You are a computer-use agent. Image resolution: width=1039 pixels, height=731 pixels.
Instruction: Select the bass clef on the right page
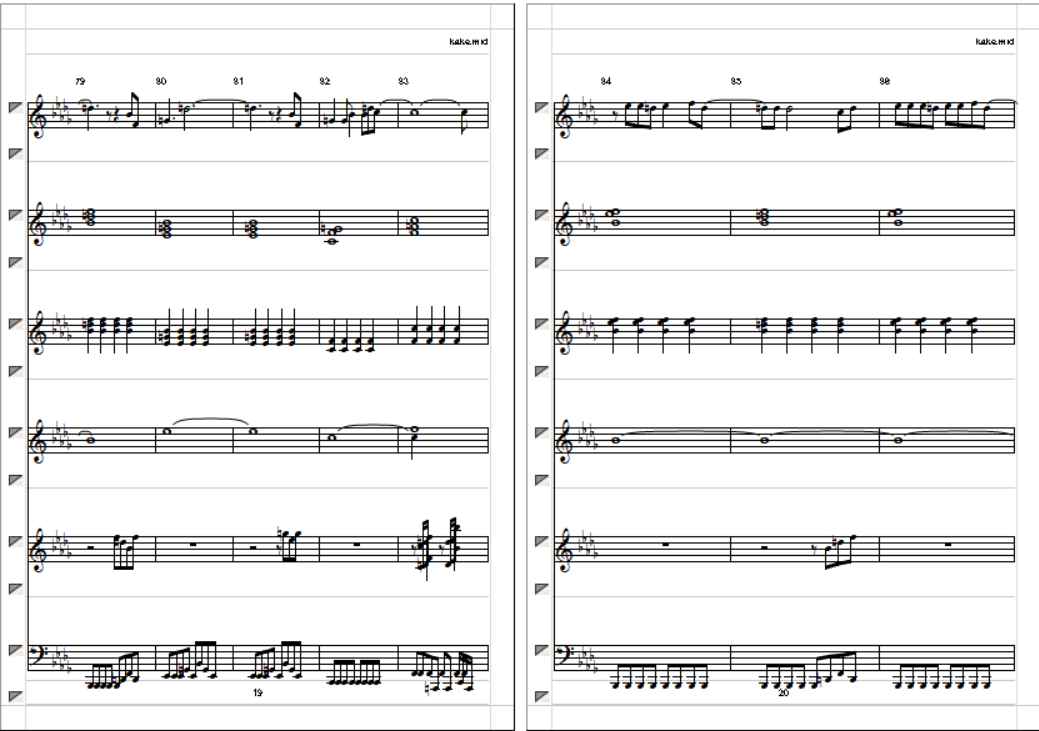[x=564, y=653]
